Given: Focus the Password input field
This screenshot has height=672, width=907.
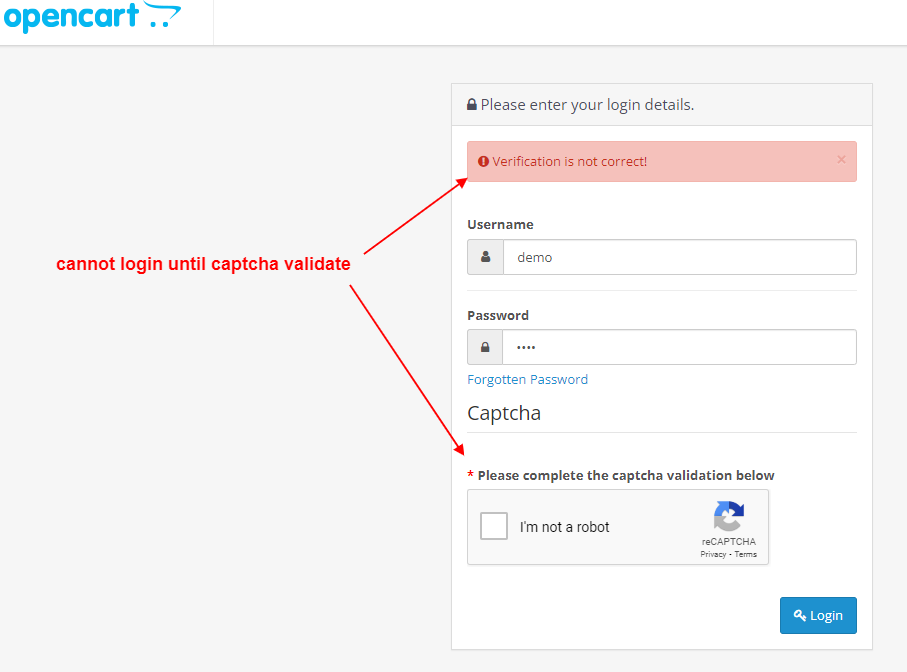Looking at the screenshot, I should pyautogui.click(x=679, y=347).
